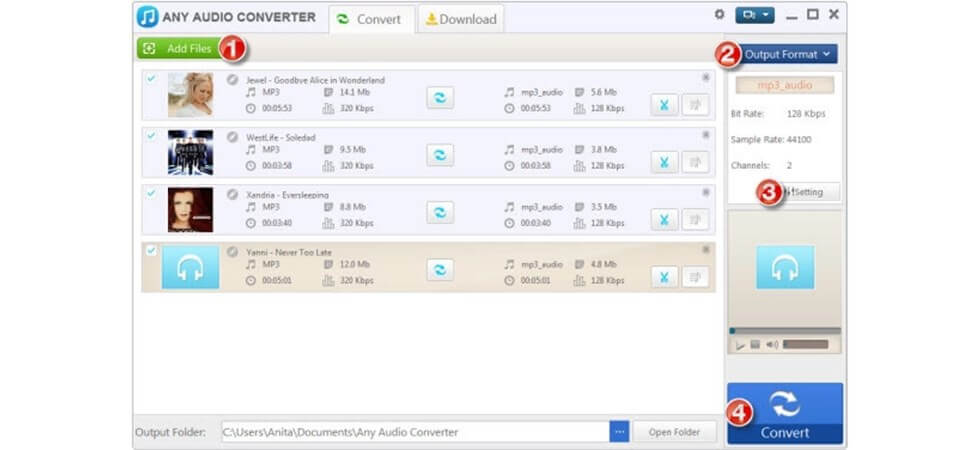The image size is (980, 450).
Task: Remove the Jewel track with its corner x
Action: coord(706,78)
